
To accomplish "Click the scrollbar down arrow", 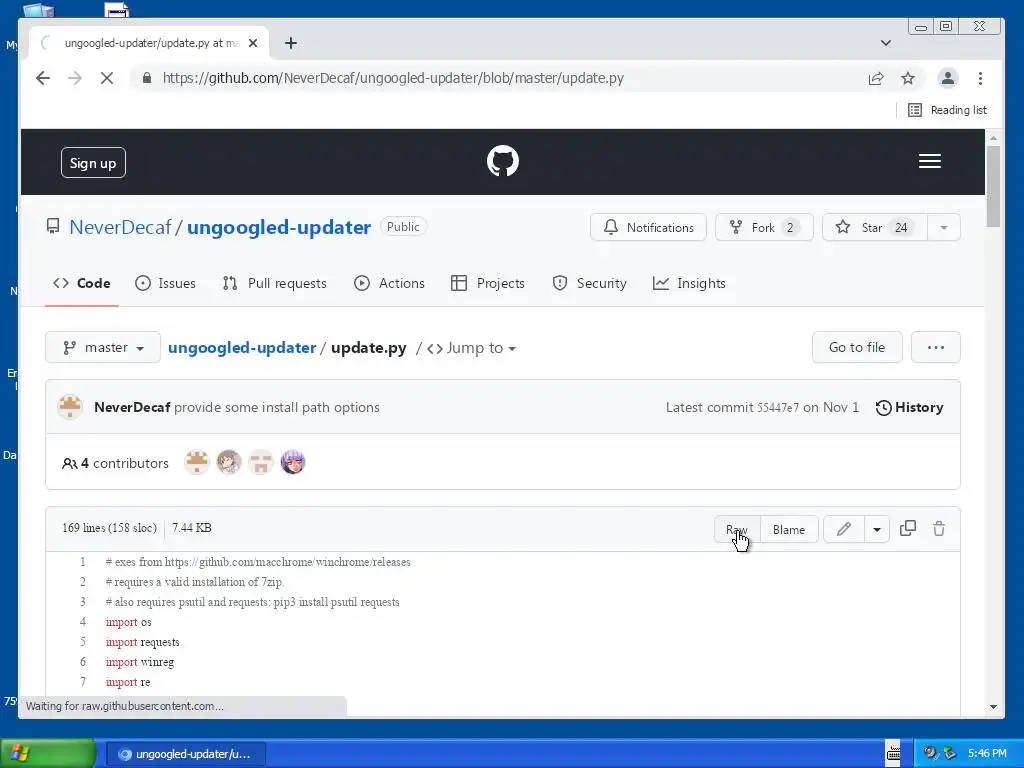I will (x=993, y=707).
